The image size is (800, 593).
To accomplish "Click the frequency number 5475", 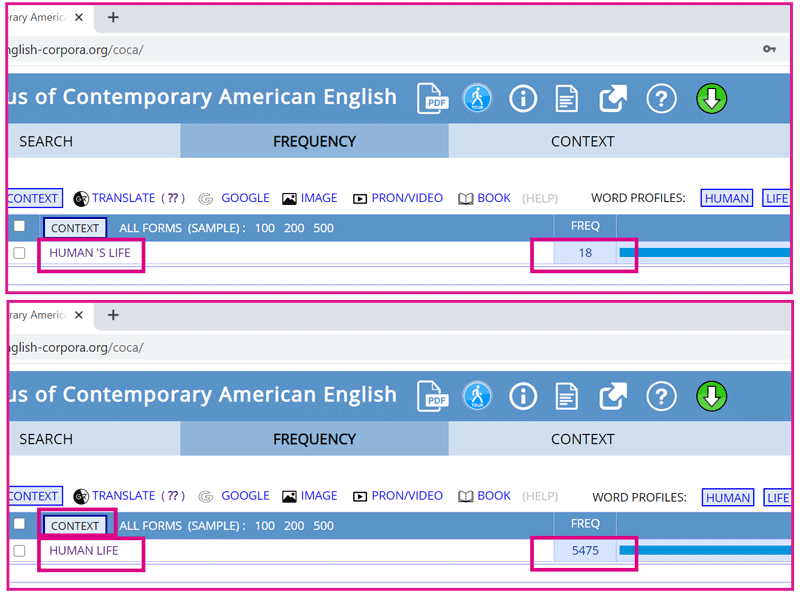I will coord(585,551).
